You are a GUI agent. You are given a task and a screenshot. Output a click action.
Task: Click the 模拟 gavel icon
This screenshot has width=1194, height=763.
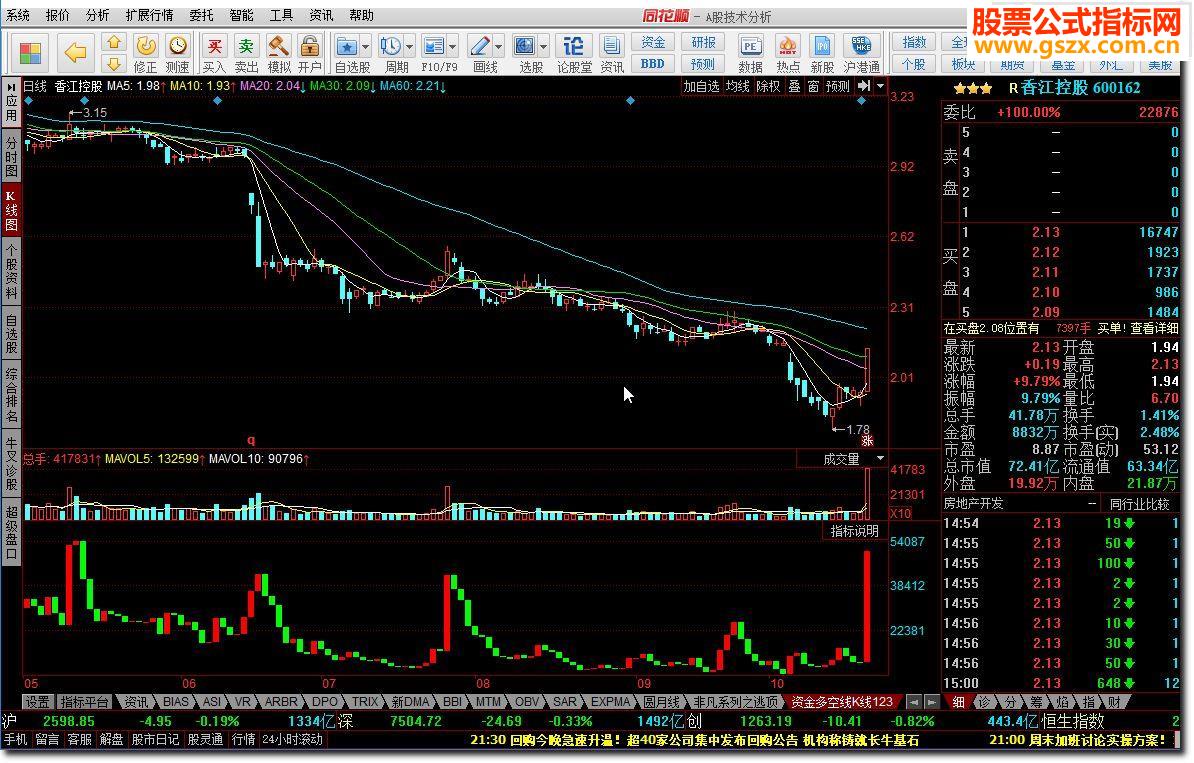(x=279, y=46)
